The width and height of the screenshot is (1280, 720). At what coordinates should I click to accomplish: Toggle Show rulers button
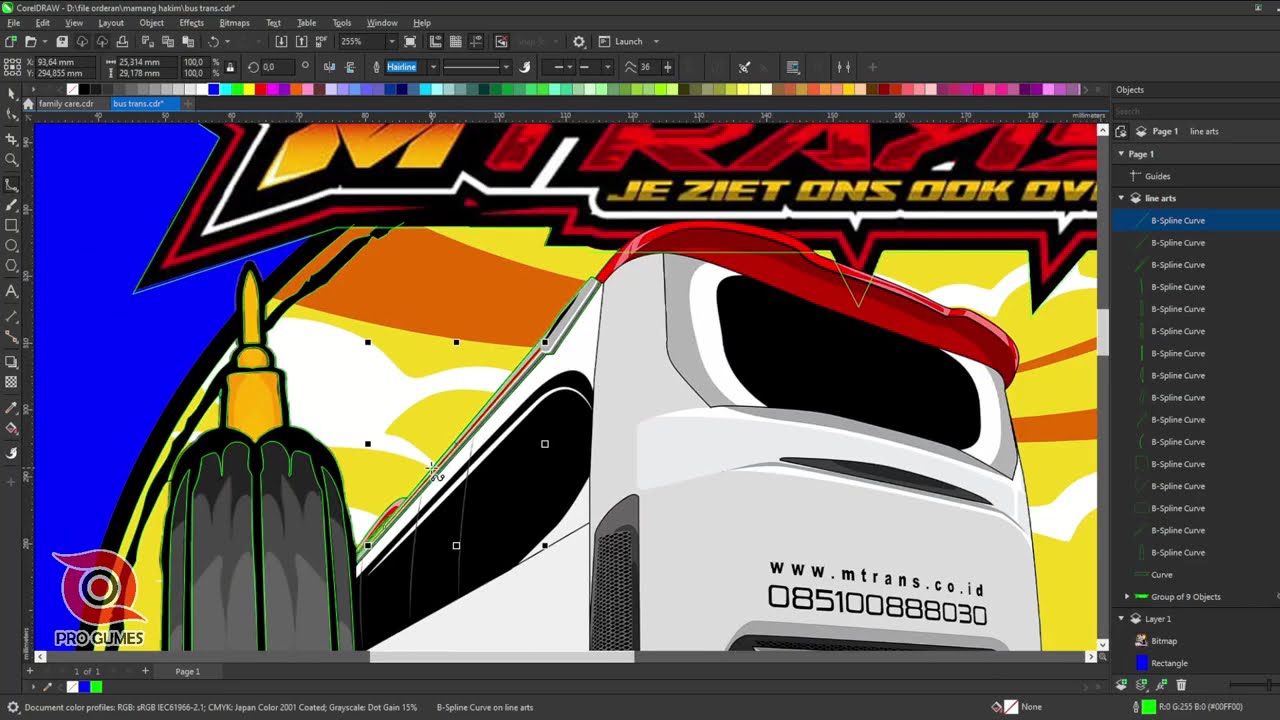click(435, 42)
